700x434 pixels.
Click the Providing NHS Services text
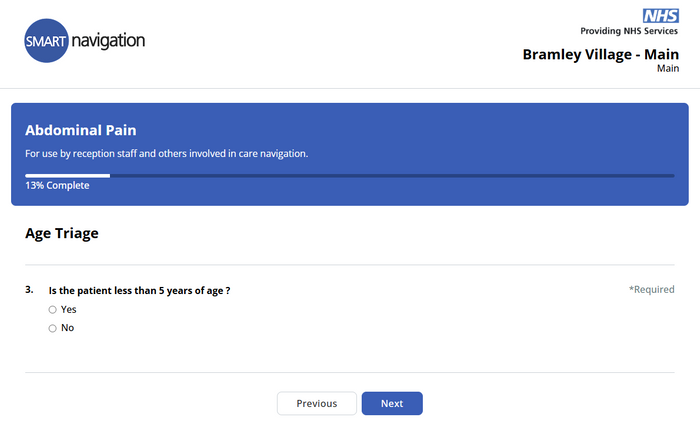click(629, 31)
